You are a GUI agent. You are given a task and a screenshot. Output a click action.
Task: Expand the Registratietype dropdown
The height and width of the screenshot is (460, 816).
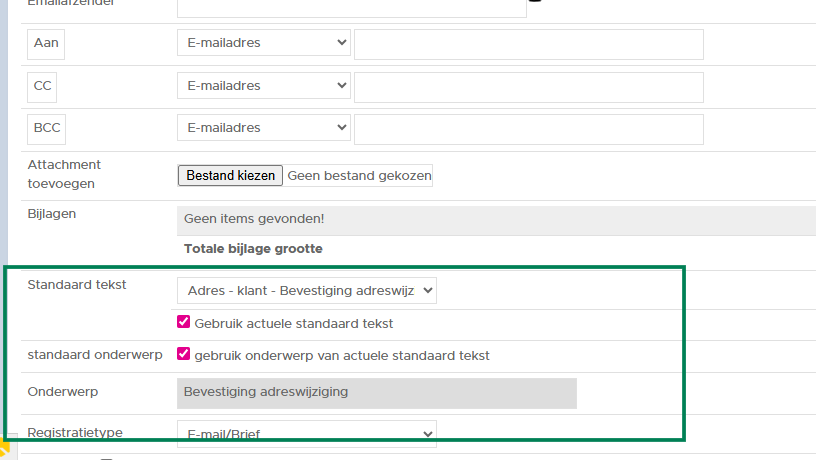(x=306, y=434)
